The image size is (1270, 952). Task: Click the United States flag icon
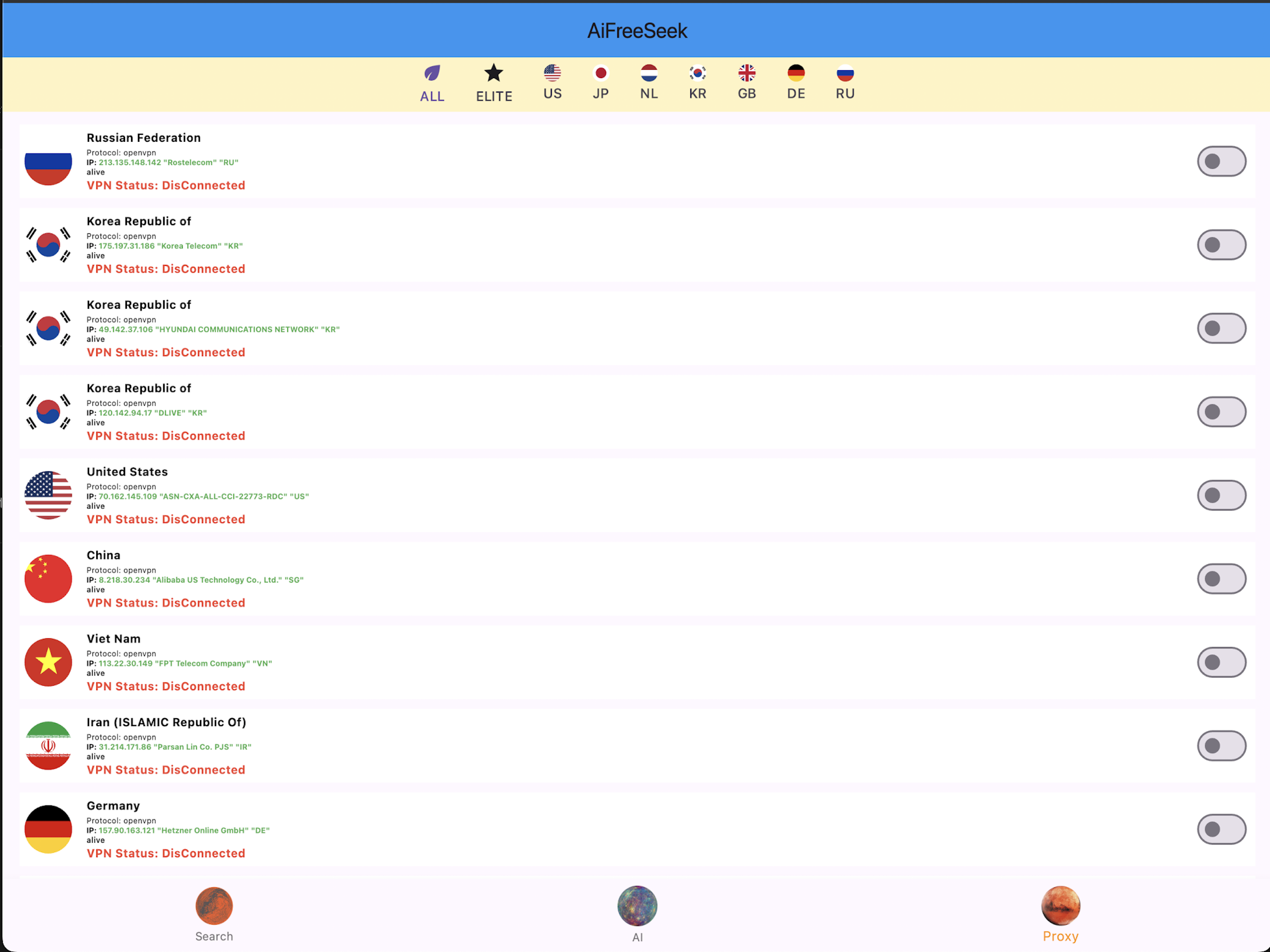48,496
